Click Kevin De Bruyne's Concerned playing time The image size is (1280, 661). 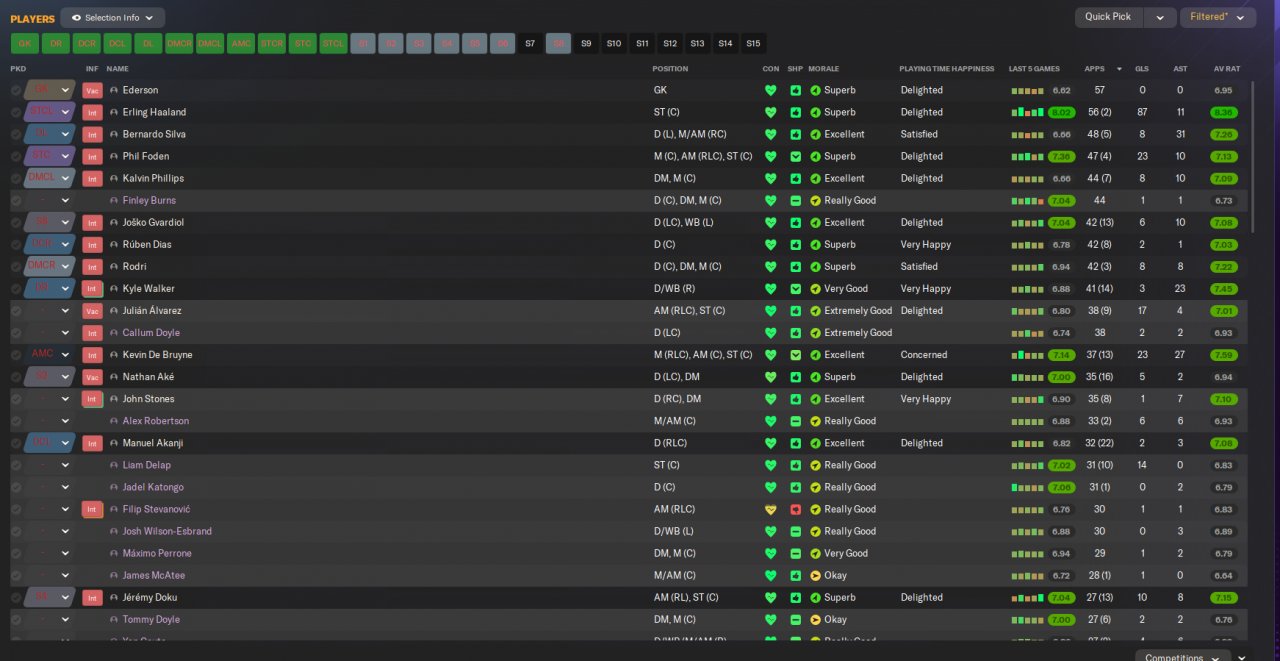(924, 355)
